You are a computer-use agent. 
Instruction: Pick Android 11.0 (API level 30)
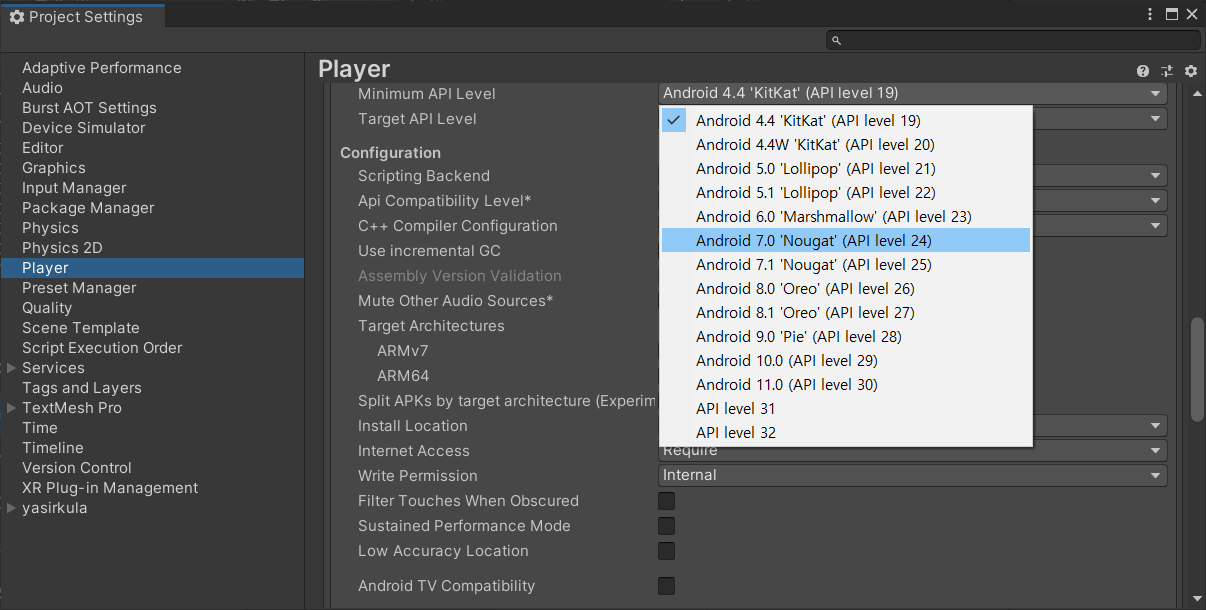(x=846, y=384)
